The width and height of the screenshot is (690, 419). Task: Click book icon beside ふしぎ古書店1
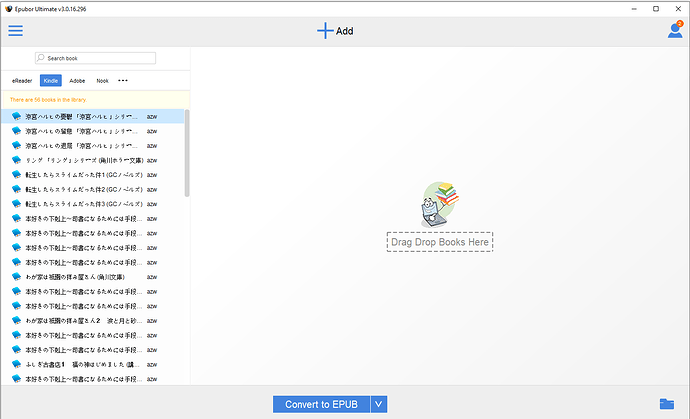[16, 364]
